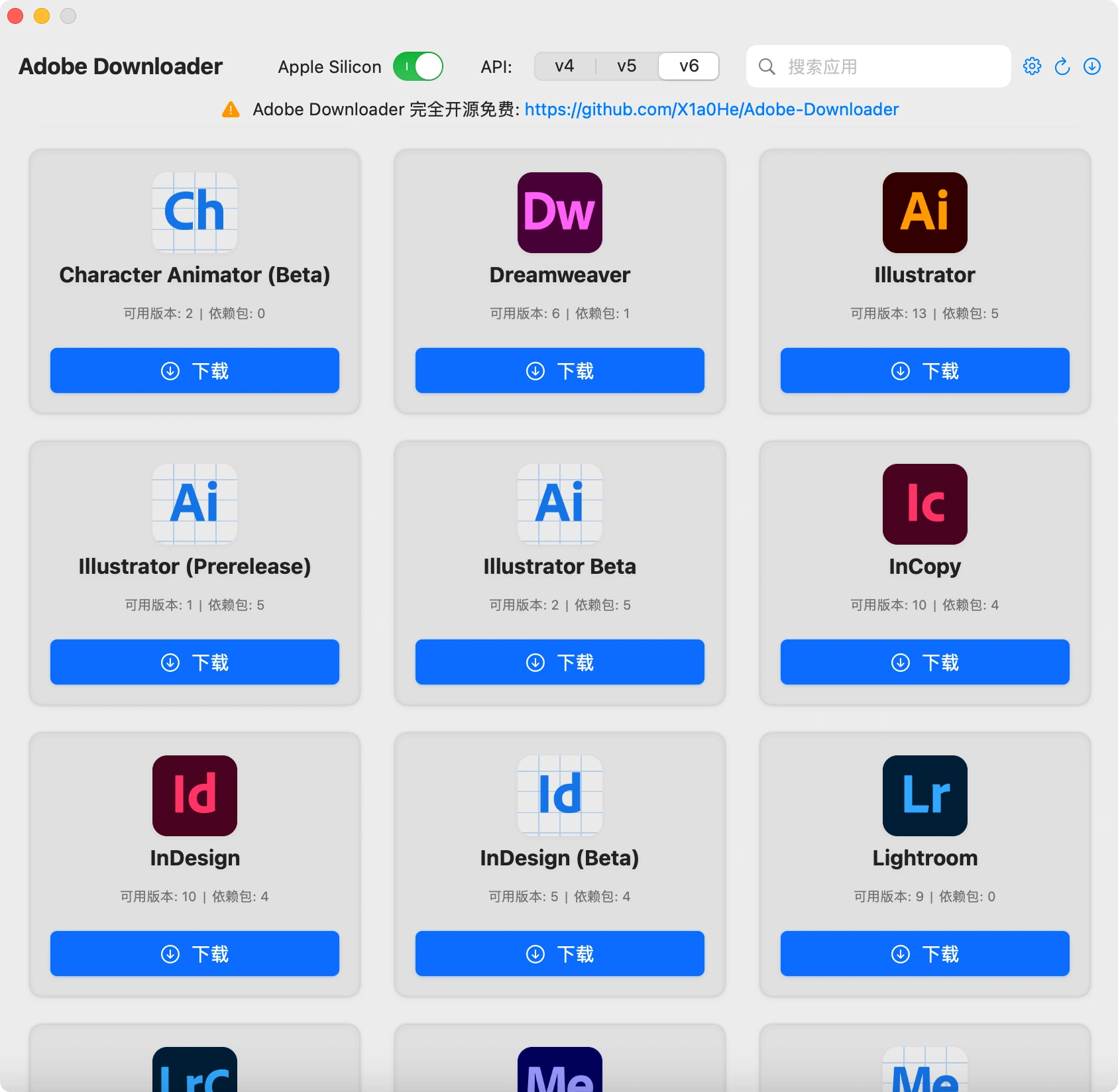Click the Illustrator Beta app icon
This screenshot has width=1118, height=1092.
[560, 504]
